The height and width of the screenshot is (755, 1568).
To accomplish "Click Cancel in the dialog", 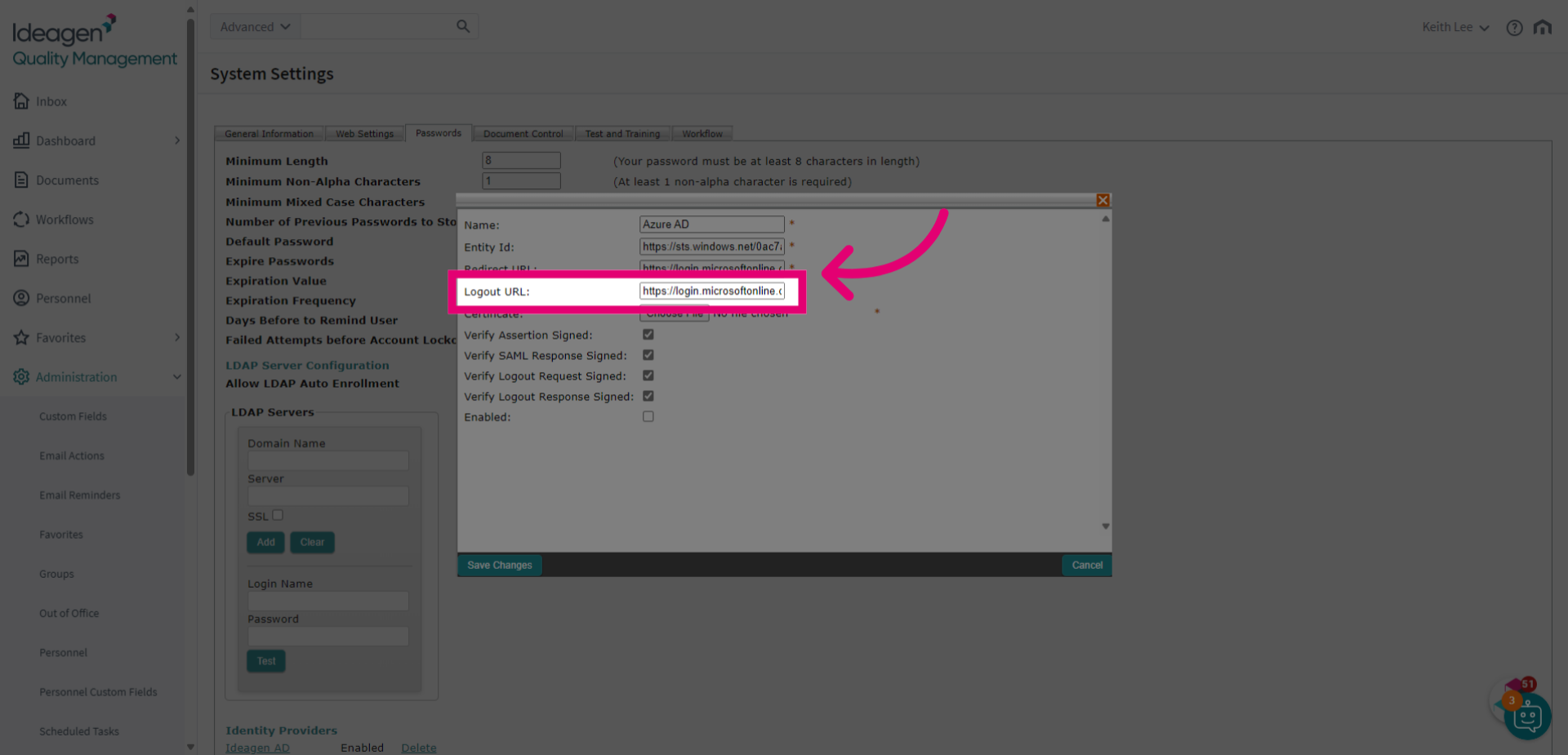I will pyautogui.click(x=1086, y=565).
